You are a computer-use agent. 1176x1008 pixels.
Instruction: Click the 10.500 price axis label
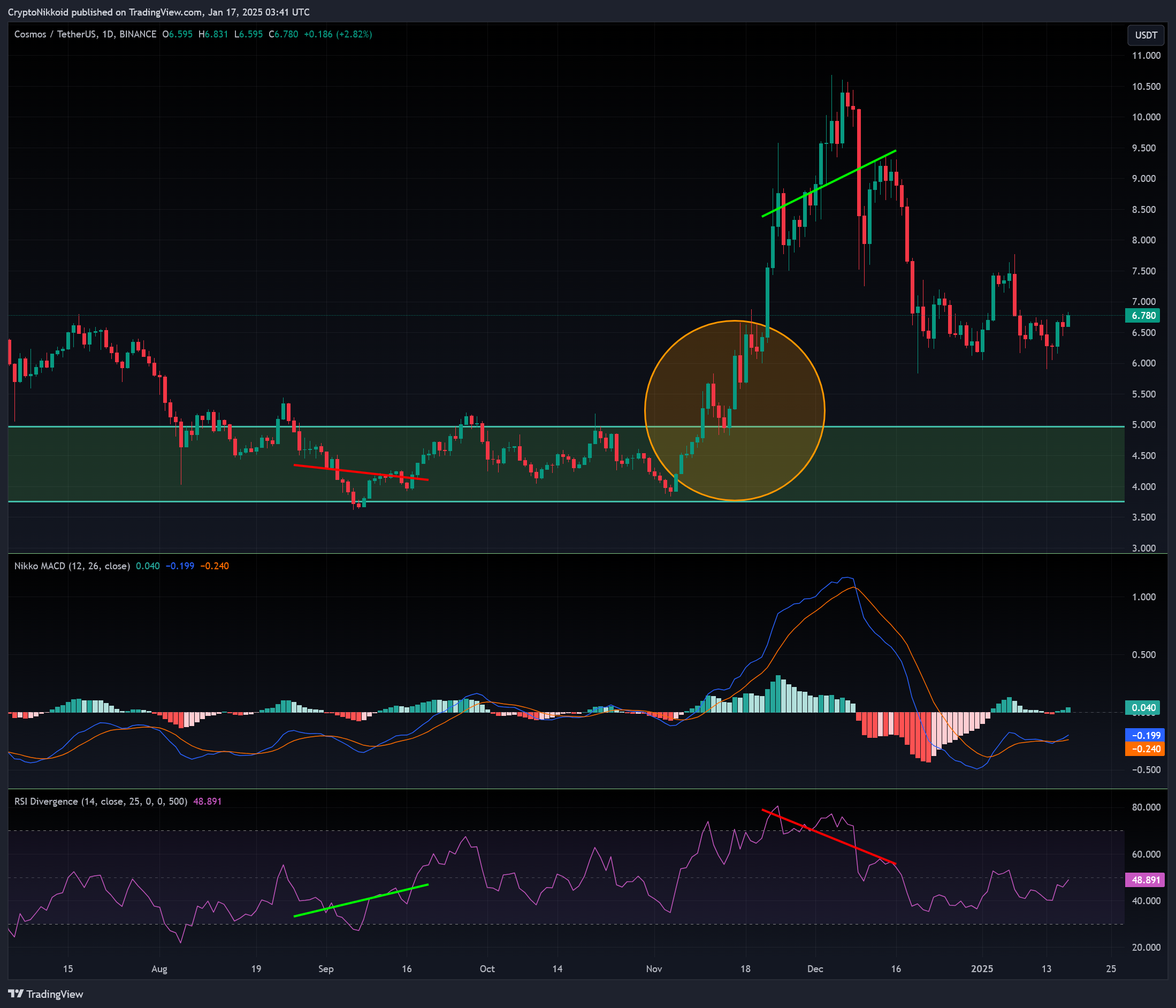tap(1146, 86)
